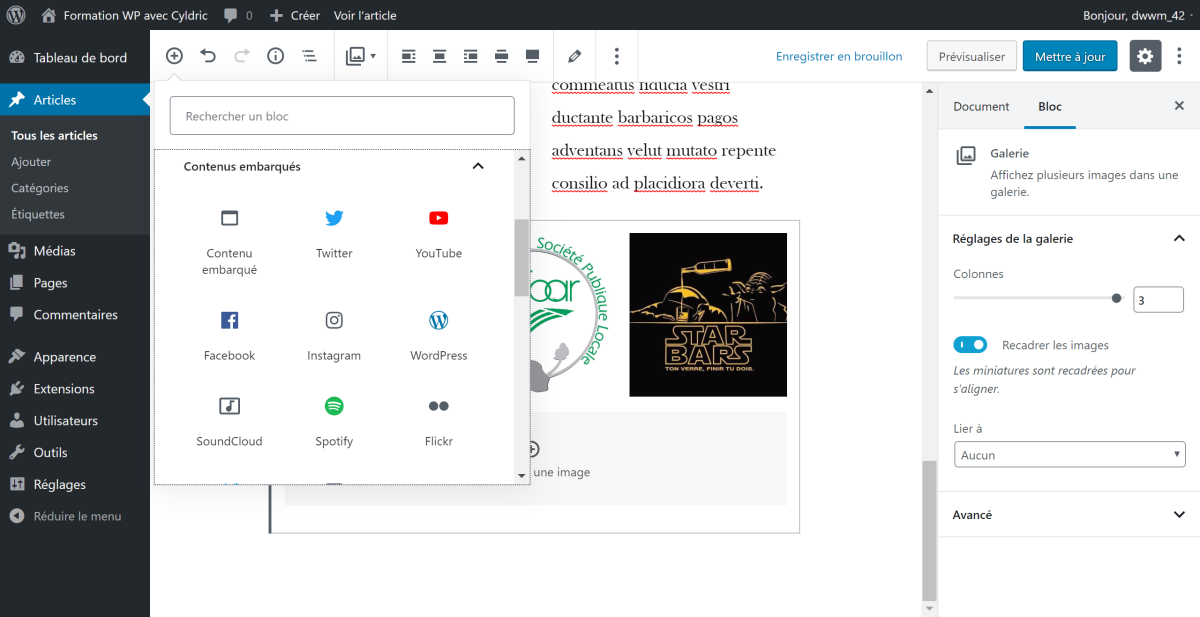Screen dimensions: 1200x617
Task: Open WordPress logo admin menu
Action: click(16, 15)
